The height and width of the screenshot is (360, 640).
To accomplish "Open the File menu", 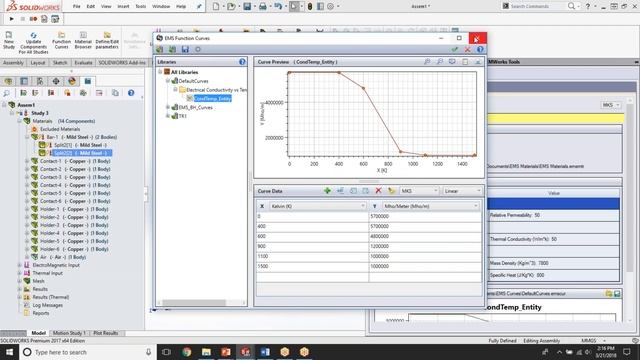I will 77,6.
